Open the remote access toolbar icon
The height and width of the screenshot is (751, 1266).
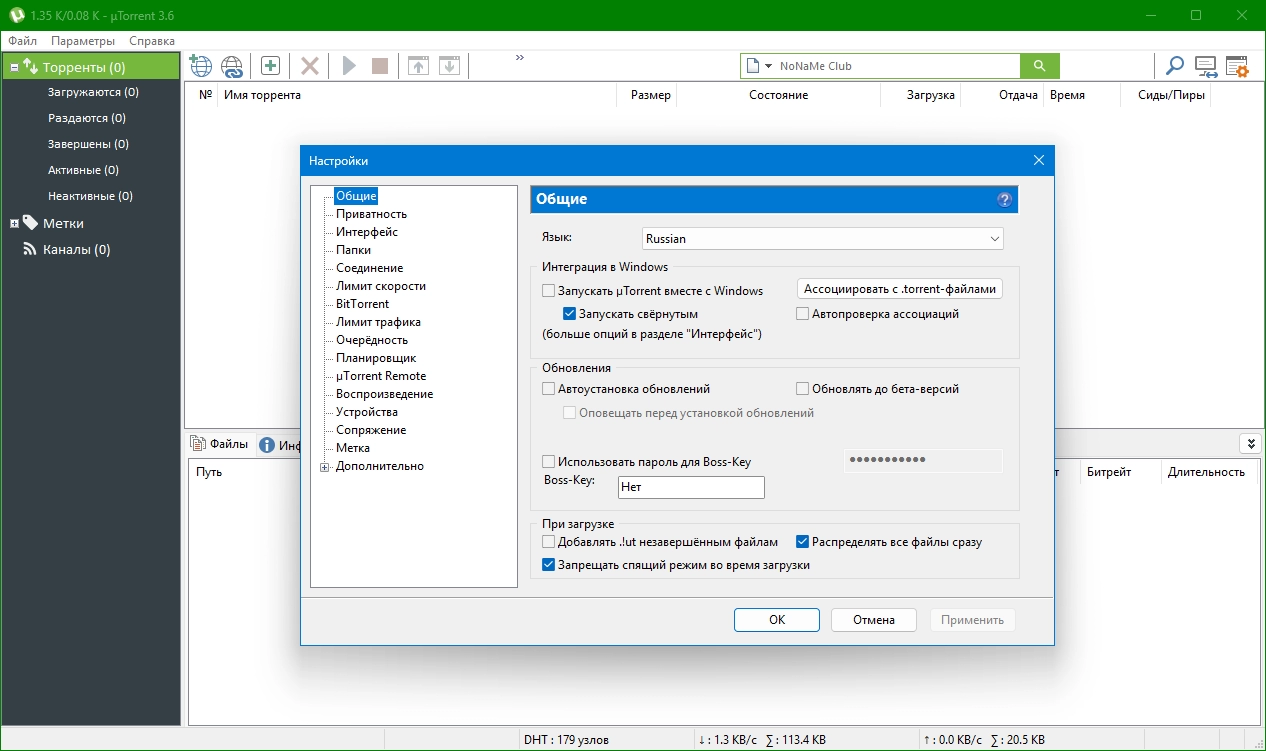tap(1206, 67)
